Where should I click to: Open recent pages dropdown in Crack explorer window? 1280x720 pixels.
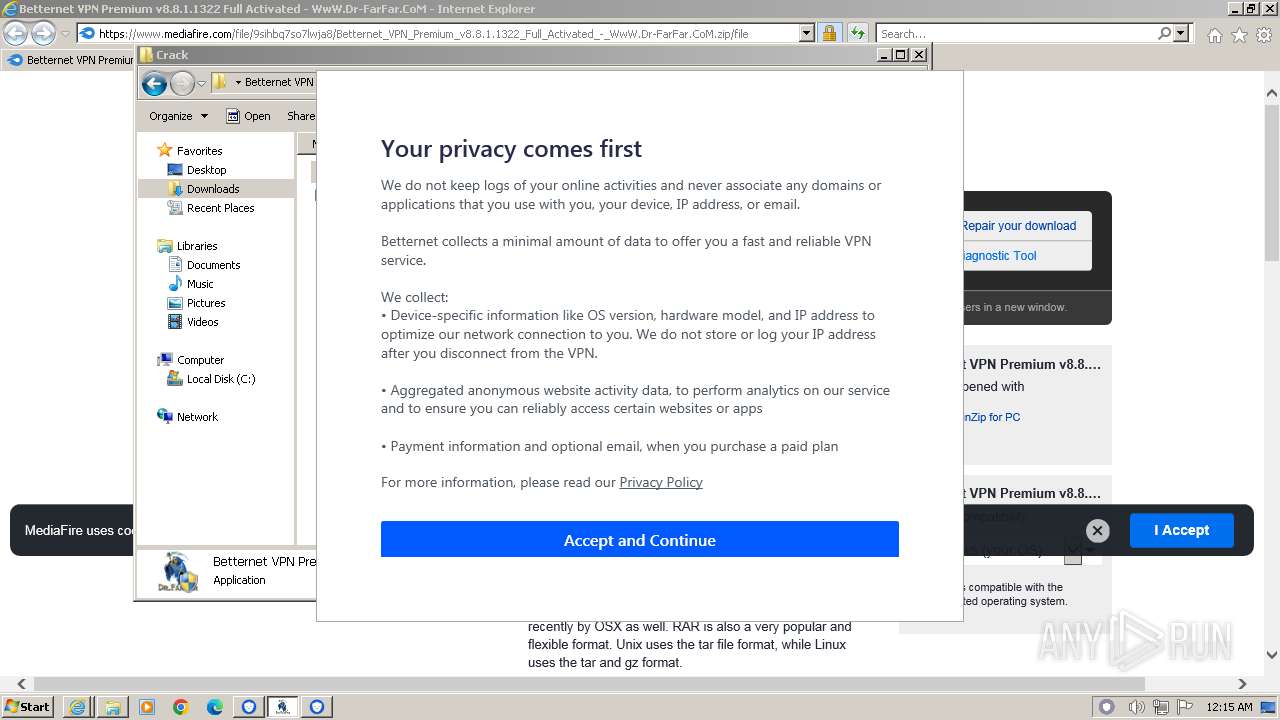click(x=201, y=83)
